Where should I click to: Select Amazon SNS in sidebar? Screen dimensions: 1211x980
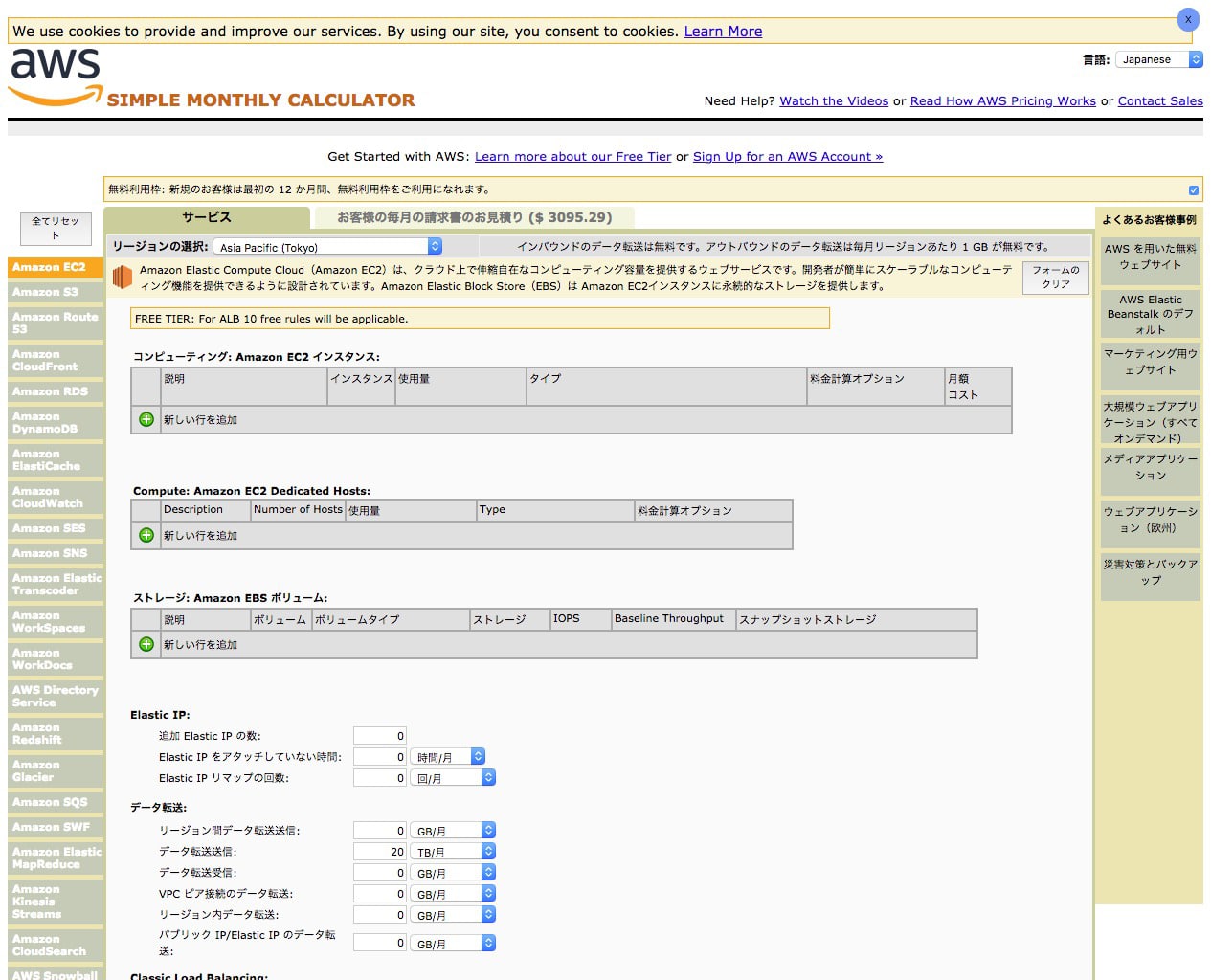(x=56, y=553)
